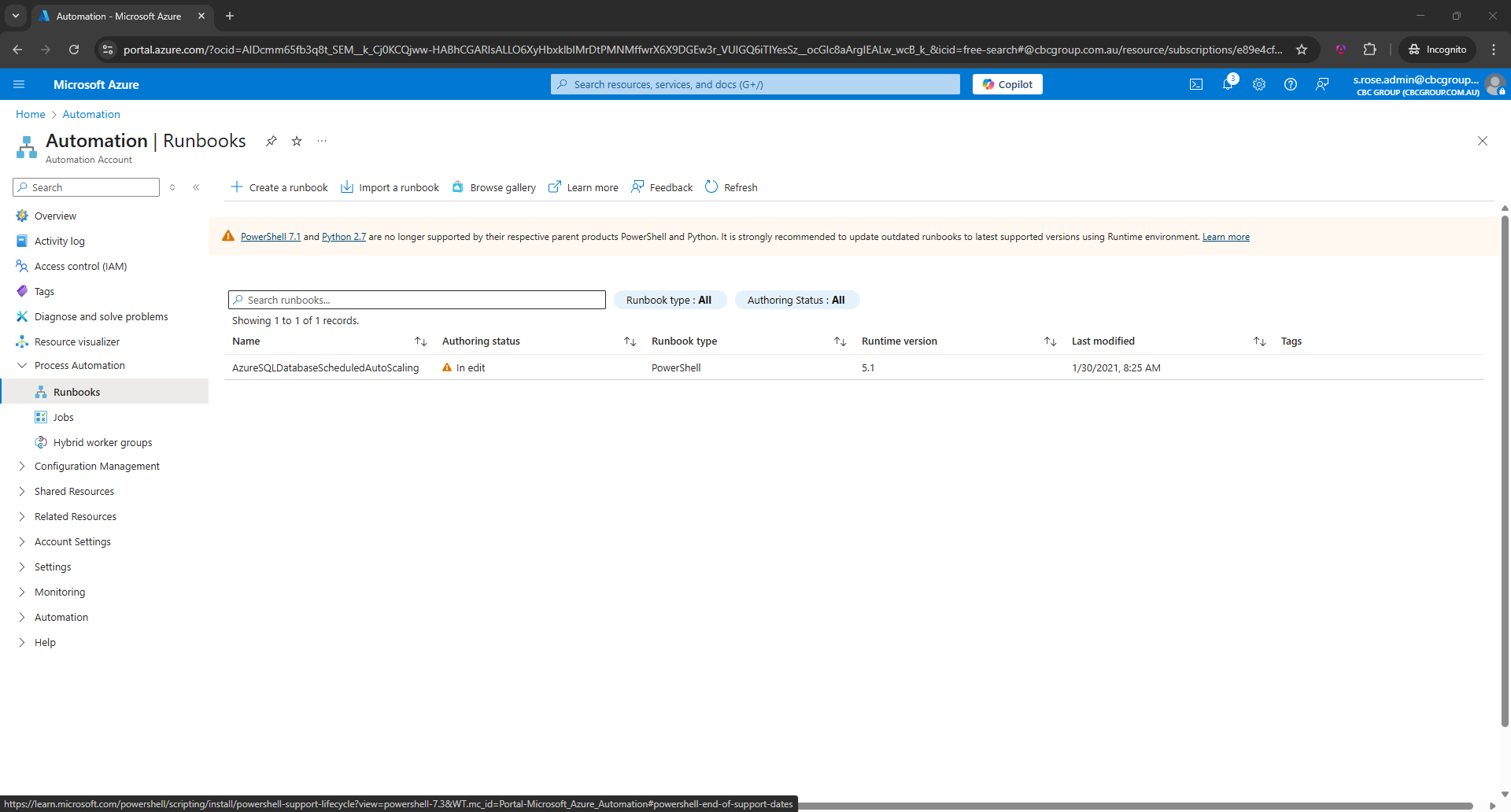
Task: Click Create a runbook button
Action: (x=279, y=187)
